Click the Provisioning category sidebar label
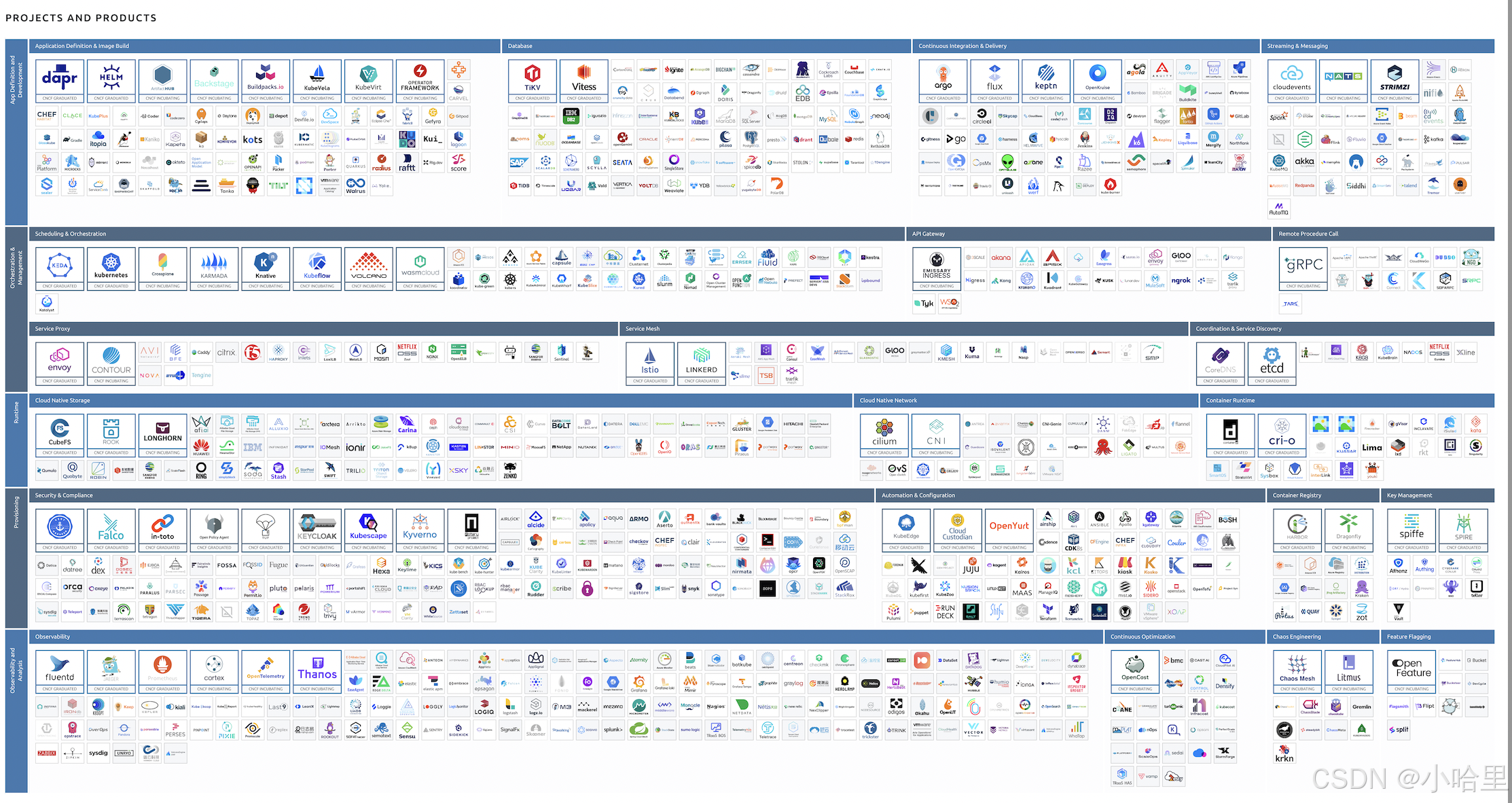The width and height of the screenshot is (1512, 803). point(16,512)
